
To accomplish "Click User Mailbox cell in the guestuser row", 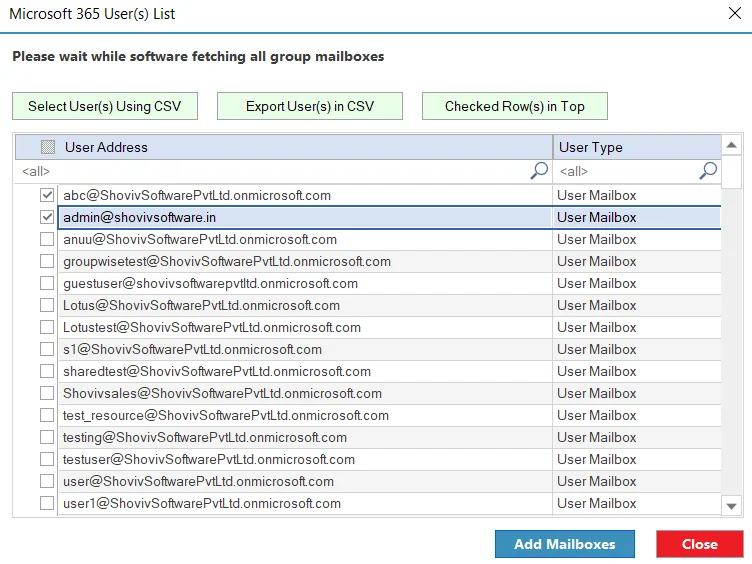I will (x=637, y=283).
